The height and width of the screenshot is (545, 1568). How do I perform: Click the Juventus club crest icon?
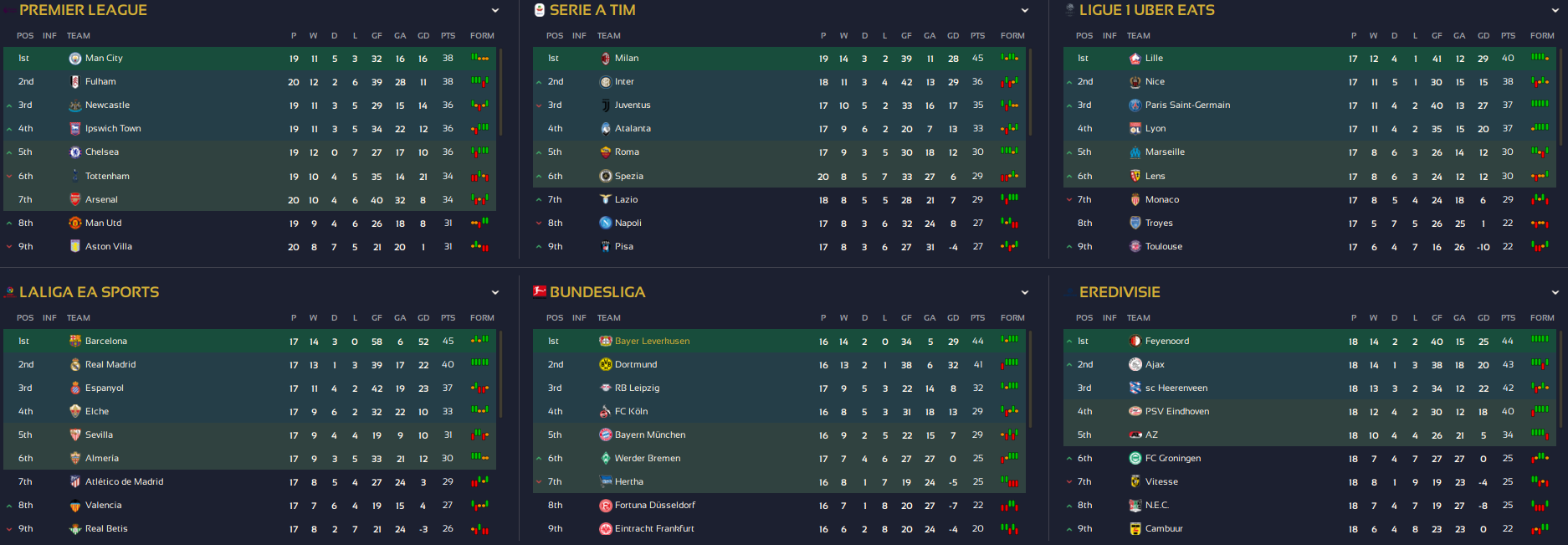coord(606,105)
